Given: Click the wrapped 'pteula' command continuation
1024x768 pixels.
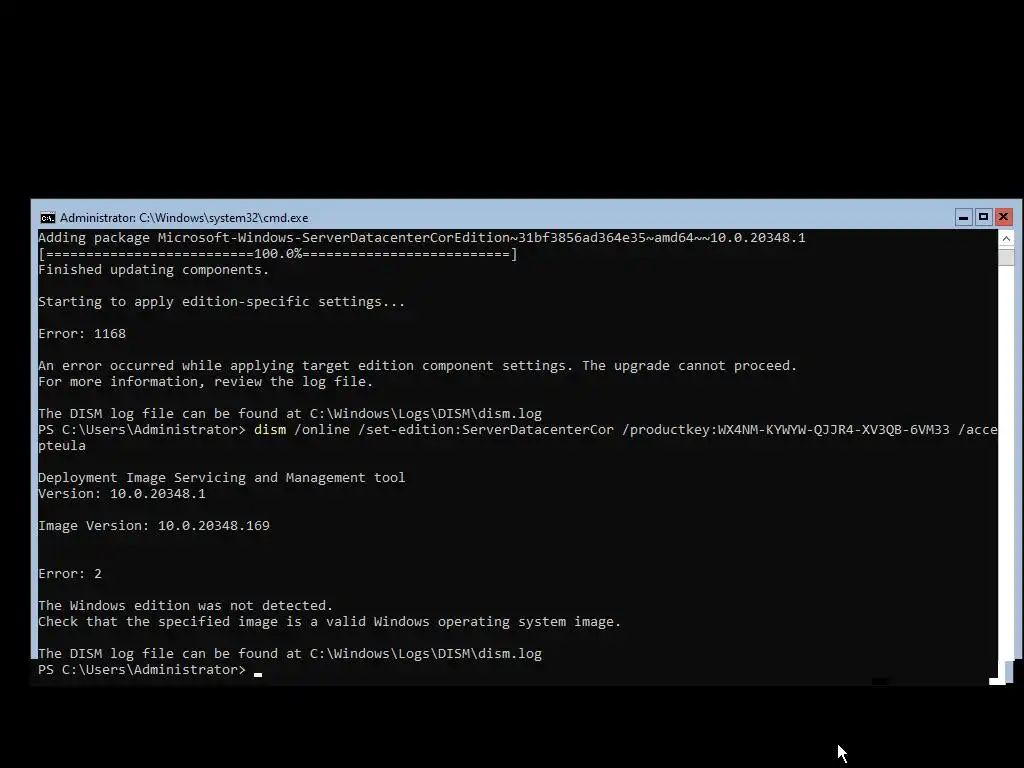Looking at the screenshot, I should pos(62,446).
